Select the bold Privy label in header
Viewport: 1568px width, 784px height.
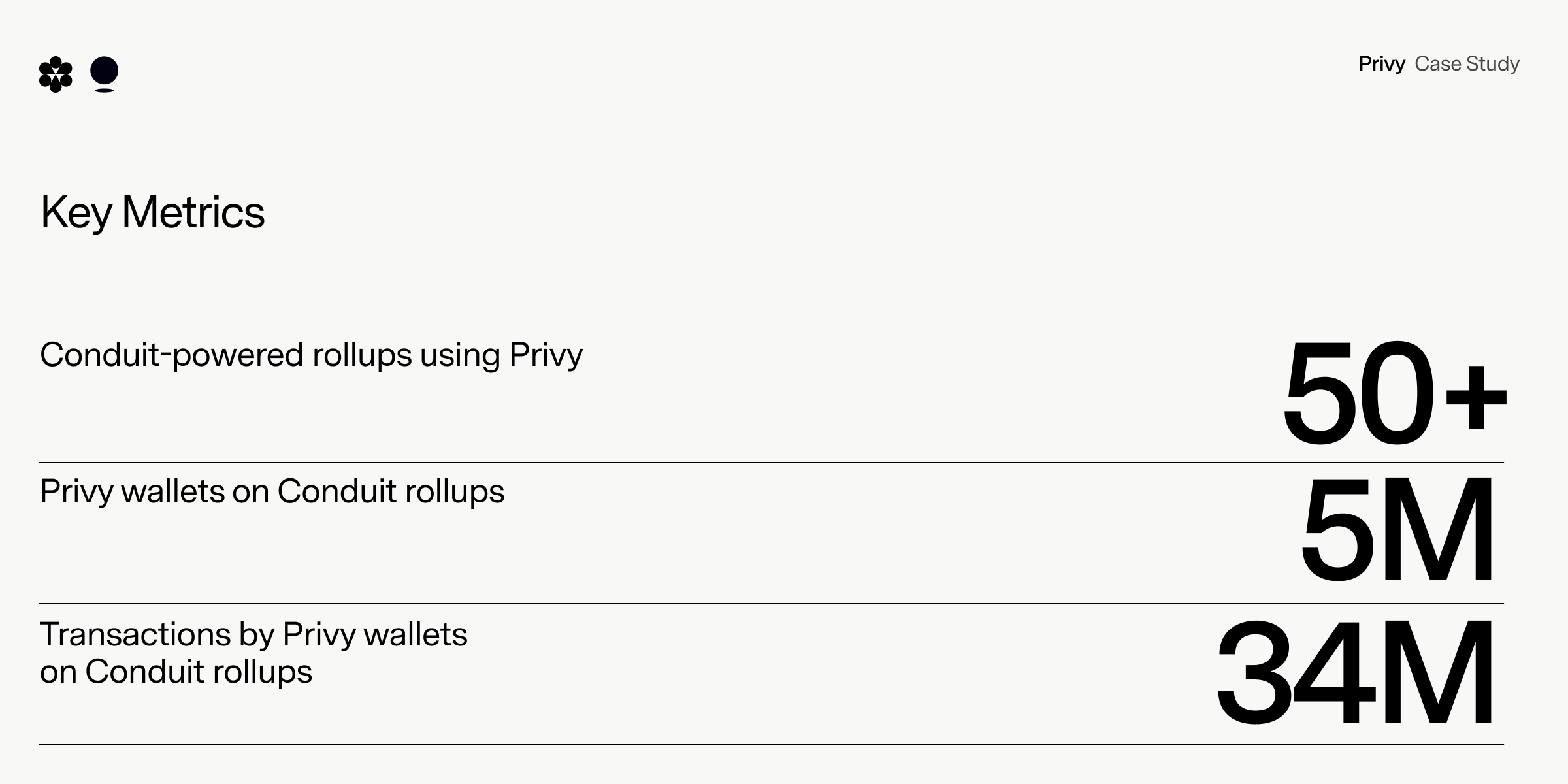tap(1382, 64)
